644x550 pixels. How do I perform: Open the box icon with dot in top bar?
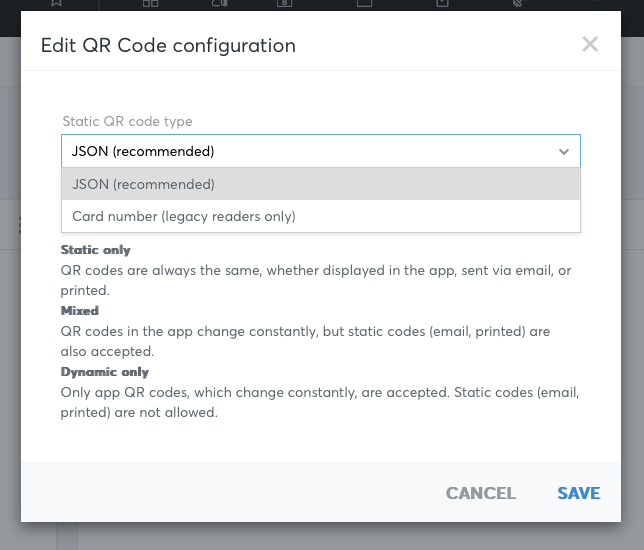point(442,3)
